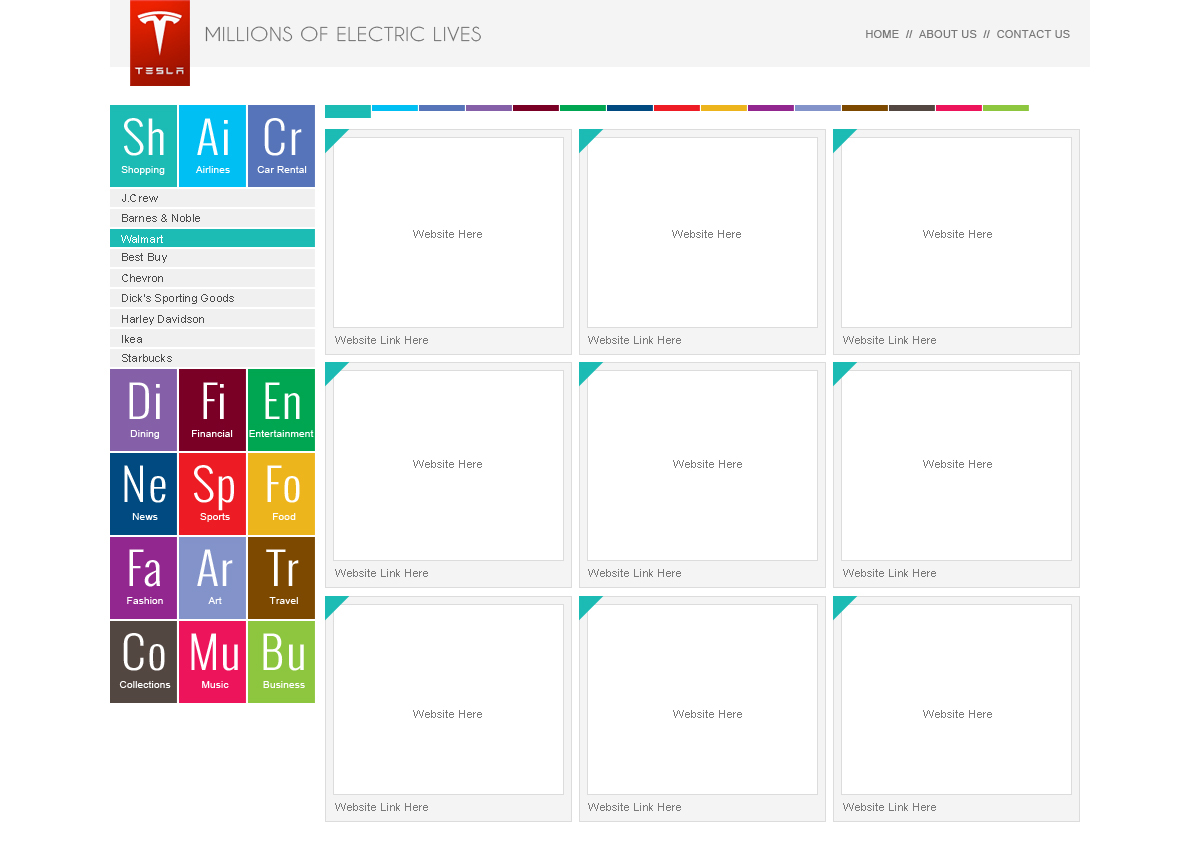This screenshot has height=850, width=1200.
Task: Click 'Website Link Here' under top-left card
Action: pyautogui.click(x=382, y=340)
